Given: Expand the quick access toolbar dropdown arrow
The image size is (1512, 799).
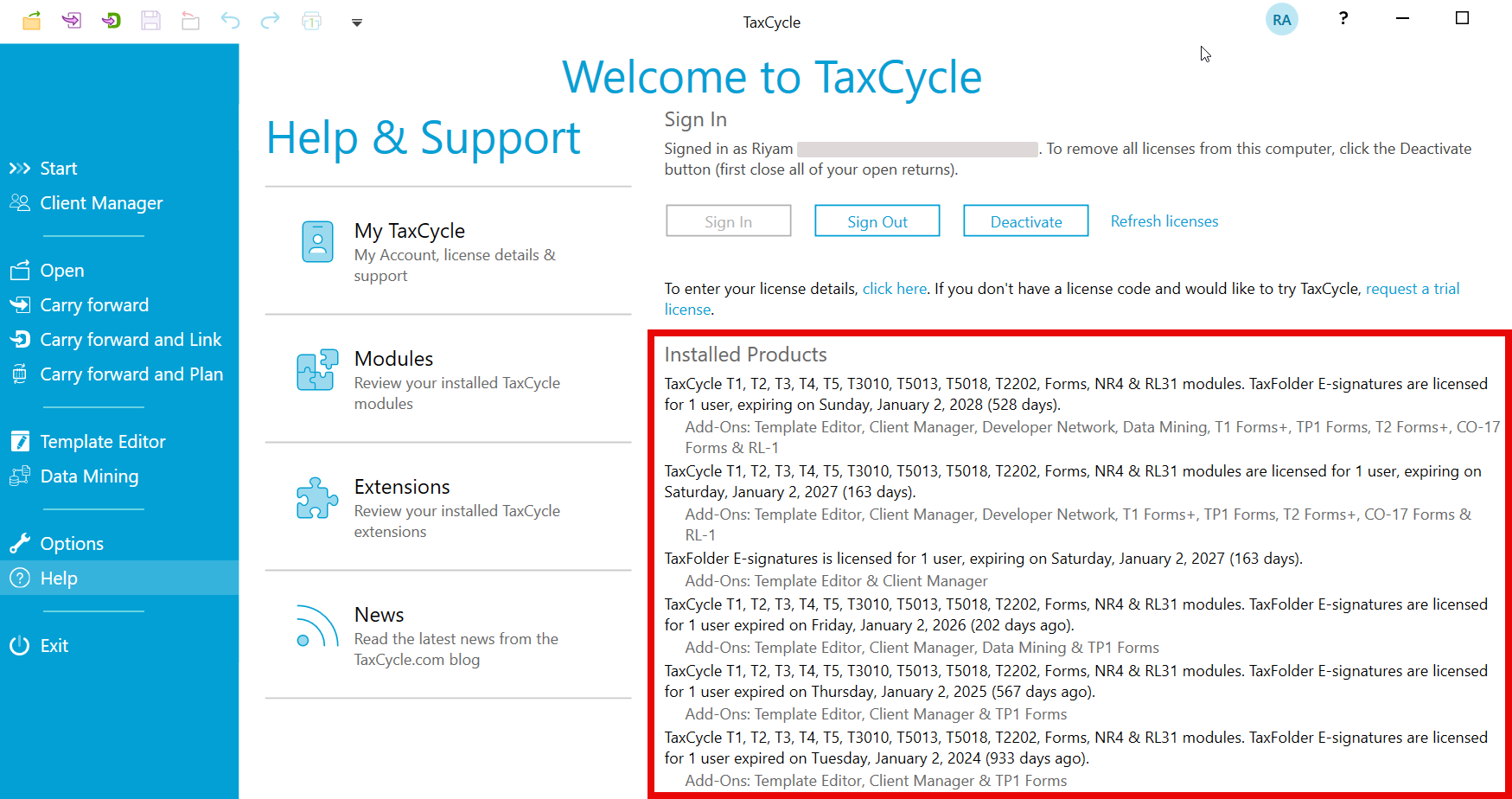Looking at the screenshot, I should (357, 22).
